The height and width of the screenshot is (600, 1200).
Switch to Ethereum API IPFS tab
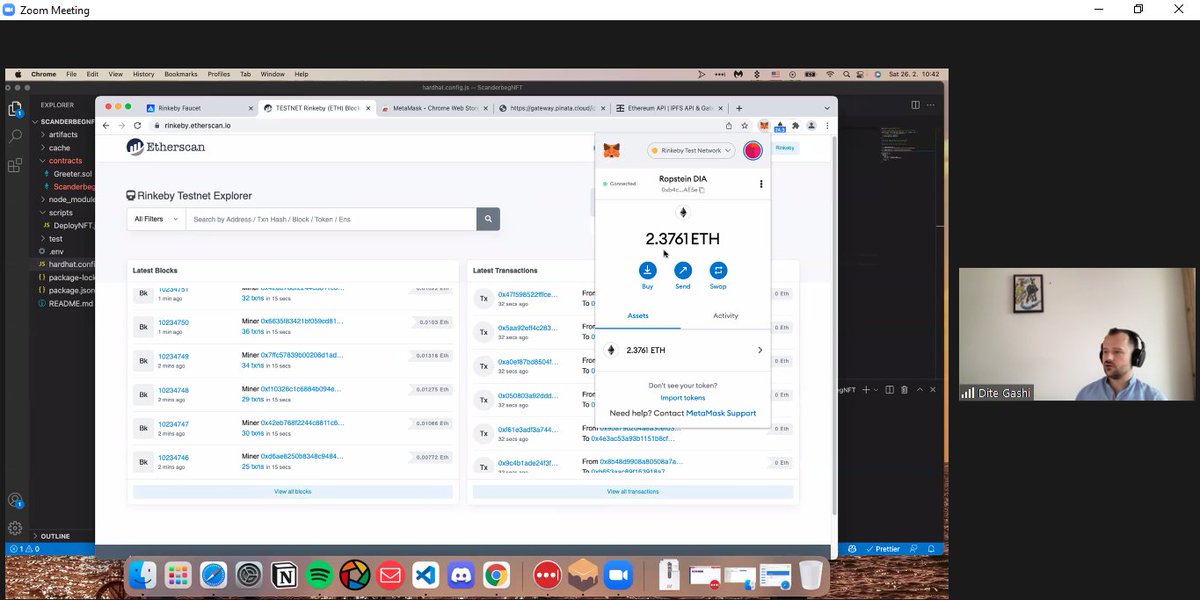point(670,108)
